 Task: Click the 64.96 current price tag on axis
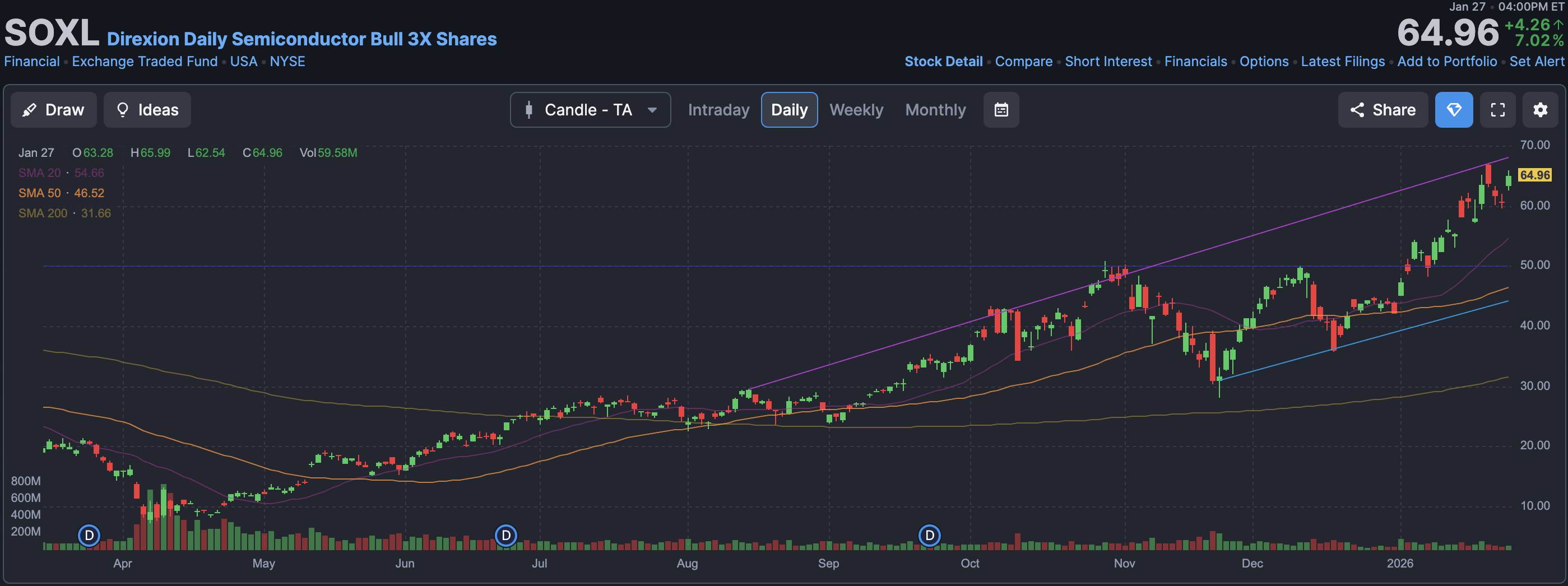point(1535,175)
